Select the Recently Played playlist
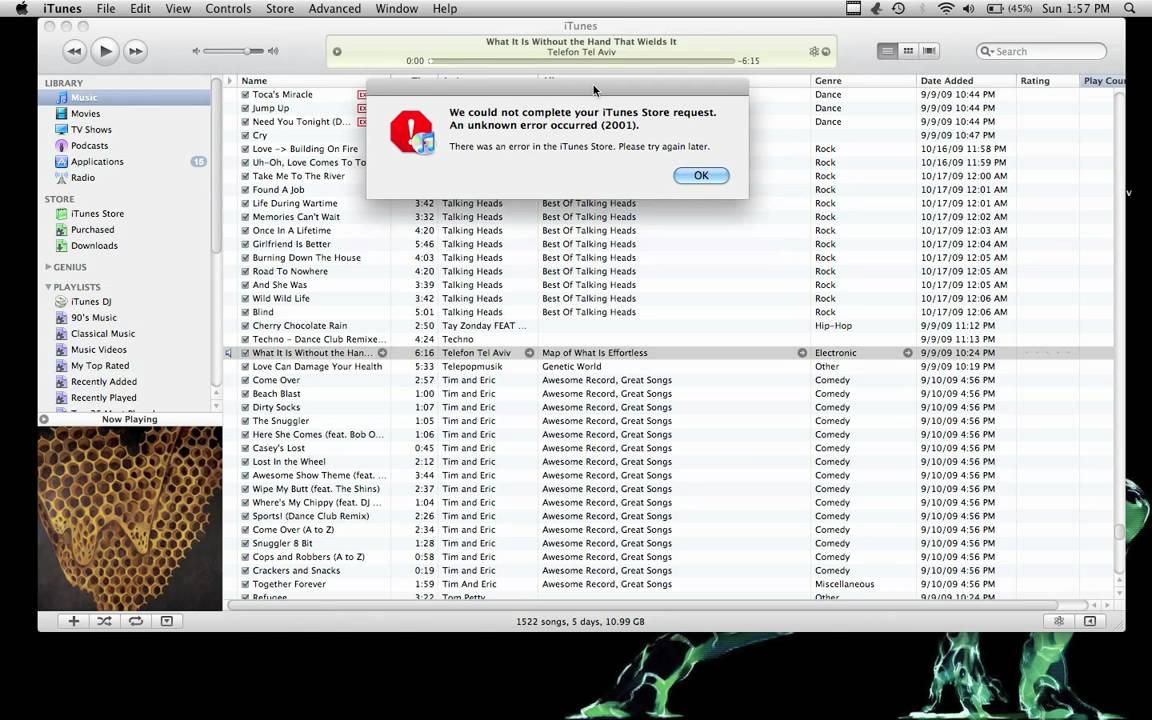The width and height of the screenshot is (1152, 720). pos(104,398)
